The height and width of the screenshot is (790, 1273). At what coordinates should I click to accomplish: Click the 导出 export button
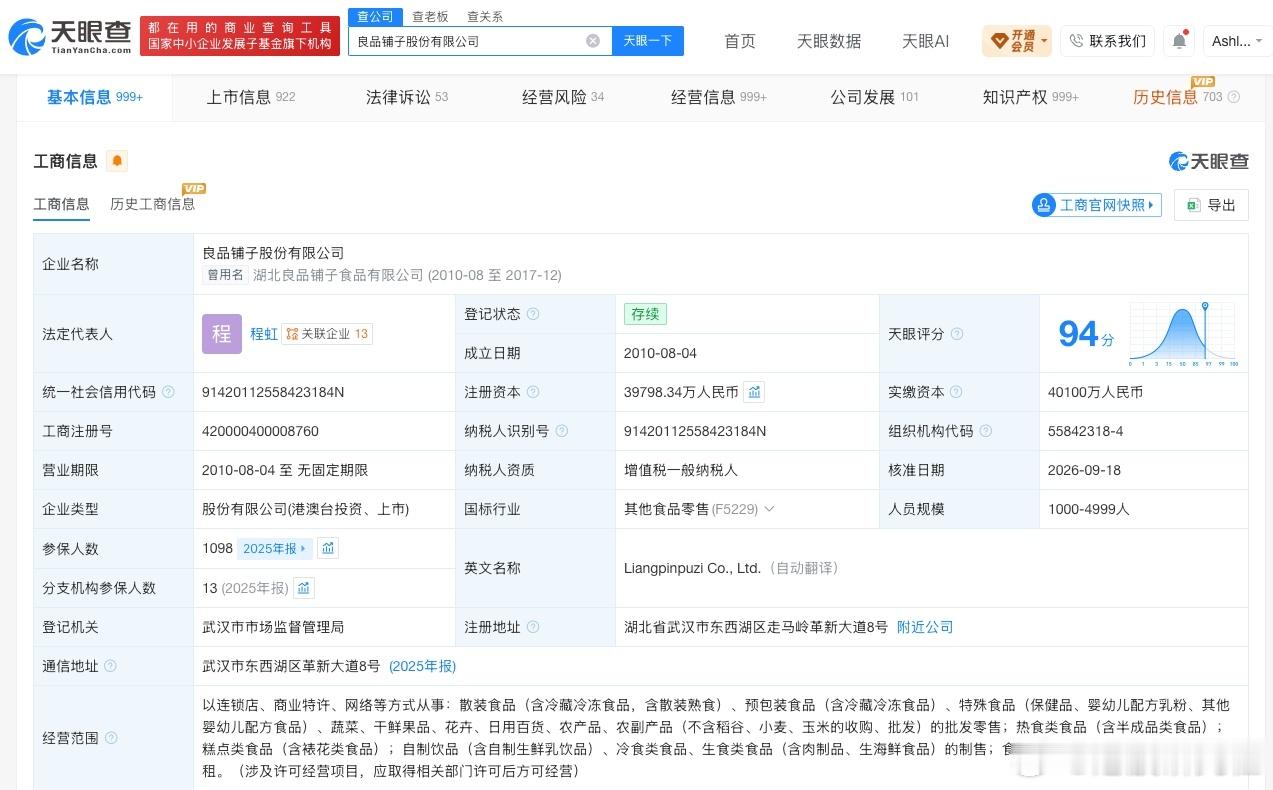[x=1211, y=205]
